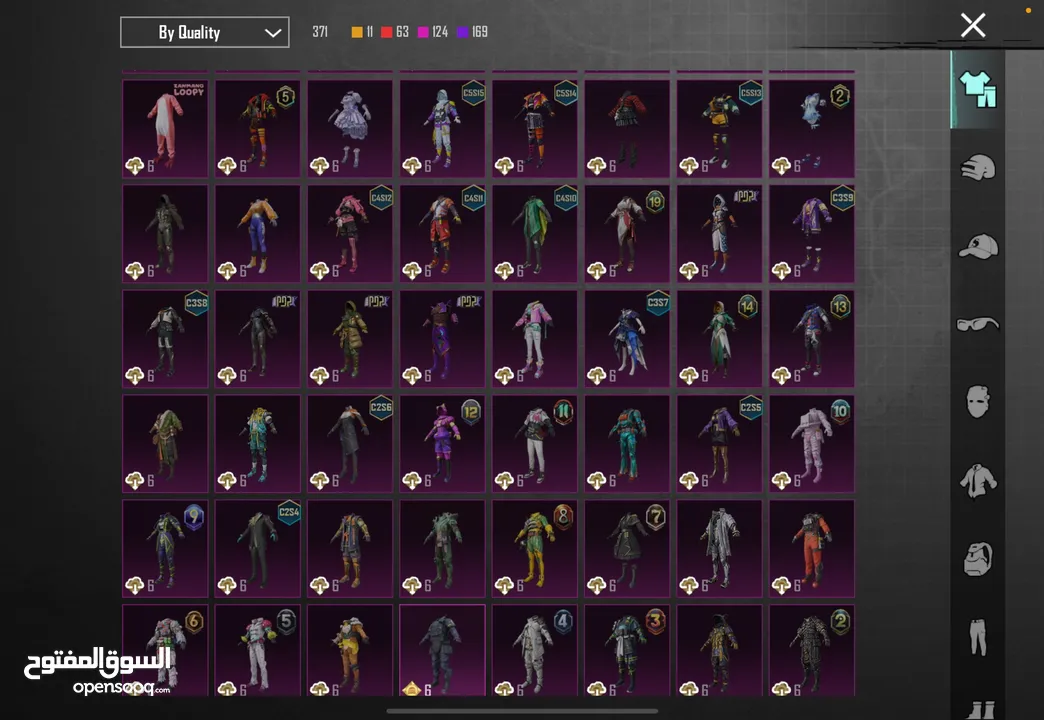The height and width of the screenshot is (720, 1044).
Task: Close the inventory with the X
Action: point(973,25)
